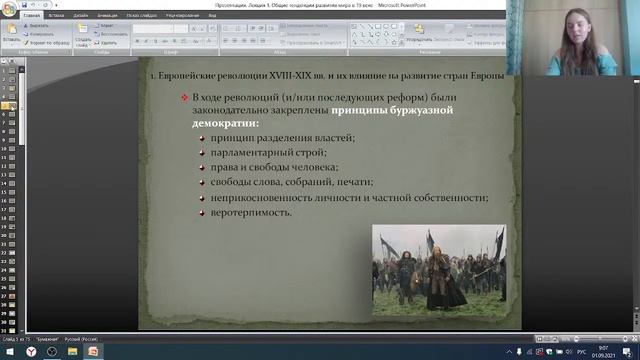
Task: Click Копировать in the clipboard group
Action: coord(38,34)
